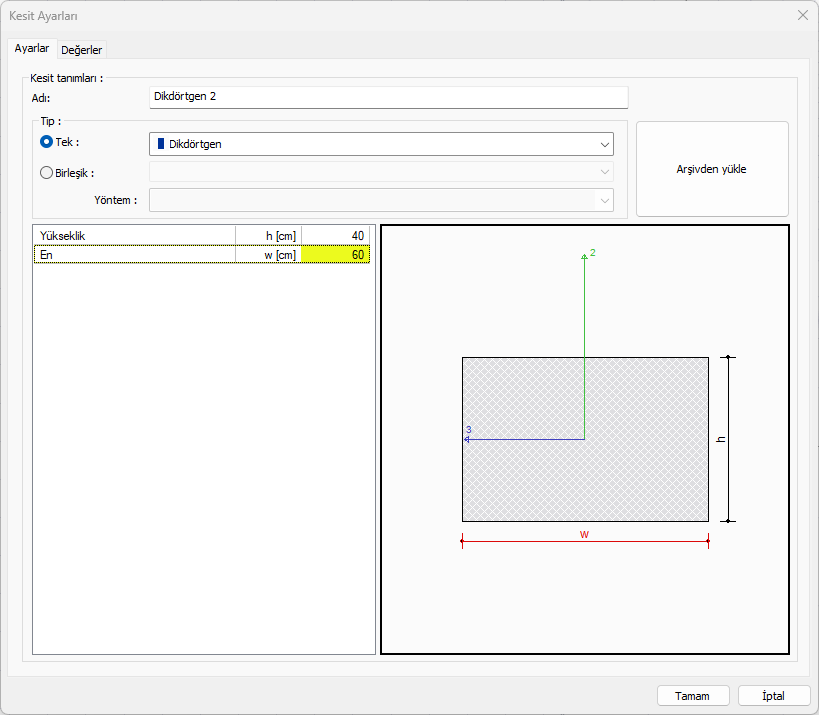Switch to the Değerler tab
819x715 pixels.
[82, 50]
